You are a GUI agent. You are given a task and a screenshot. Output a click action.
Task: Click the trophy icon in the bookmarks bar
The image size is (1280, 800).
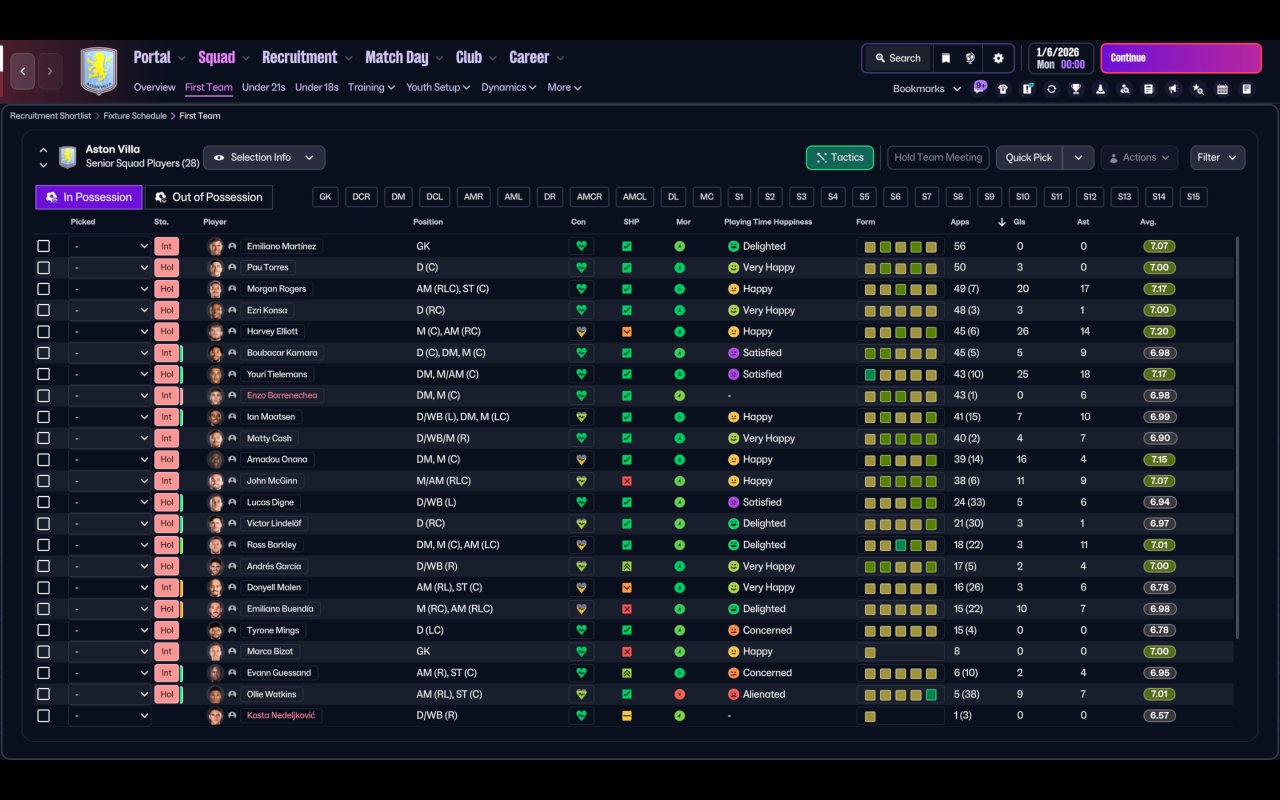(x=1076, y=88)
